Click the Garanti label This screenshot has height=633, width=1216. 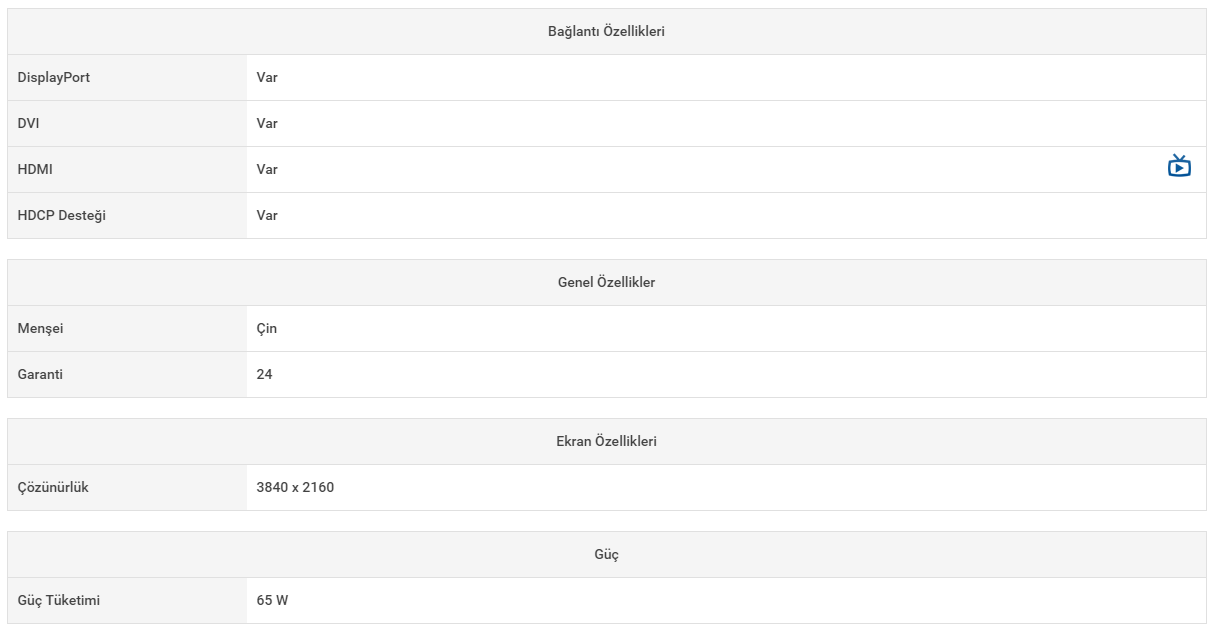(40, 374)
